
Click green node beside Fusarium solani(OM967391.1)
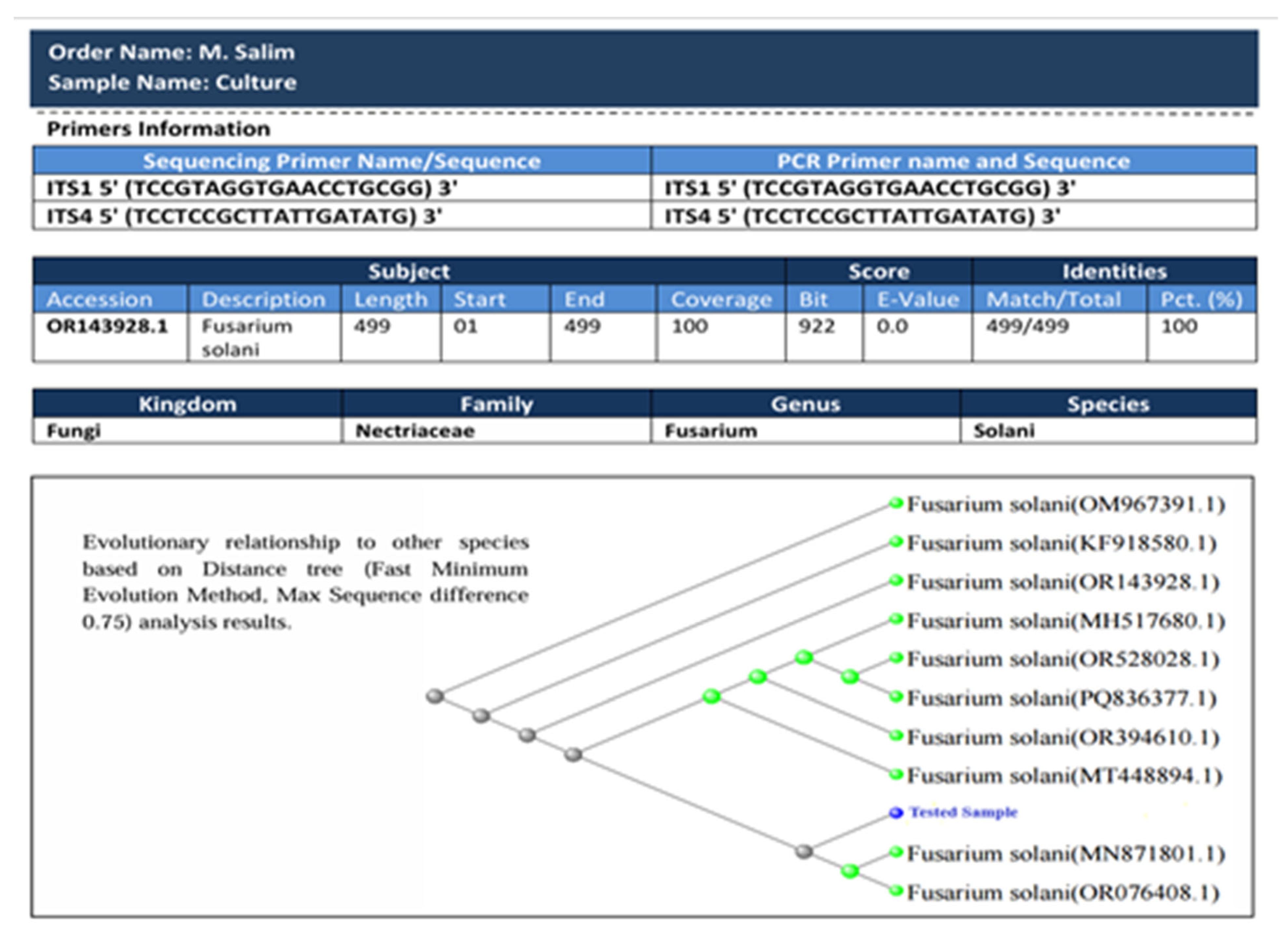click(896, 503)
